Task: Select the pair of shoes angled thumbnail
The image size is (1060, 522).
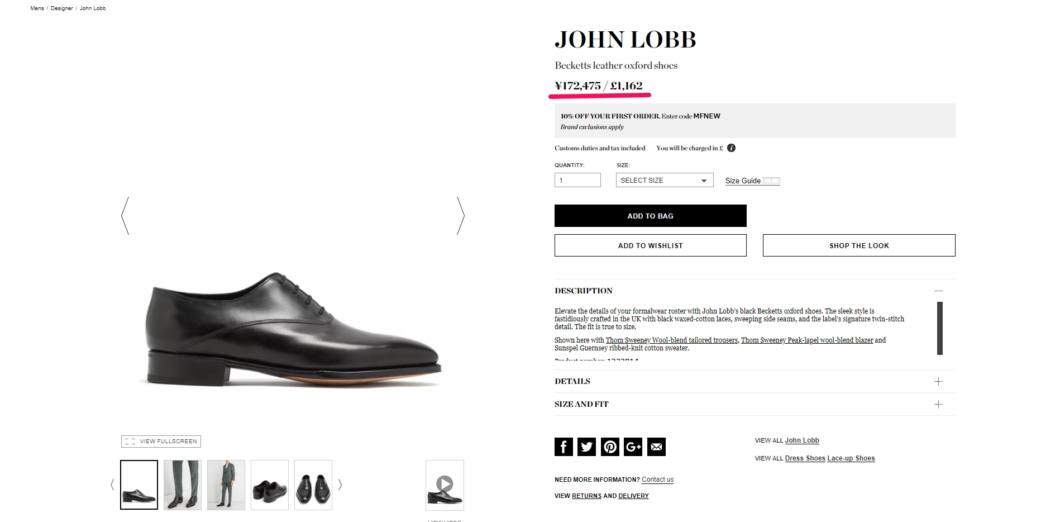Action: click(x=270, y=485)
